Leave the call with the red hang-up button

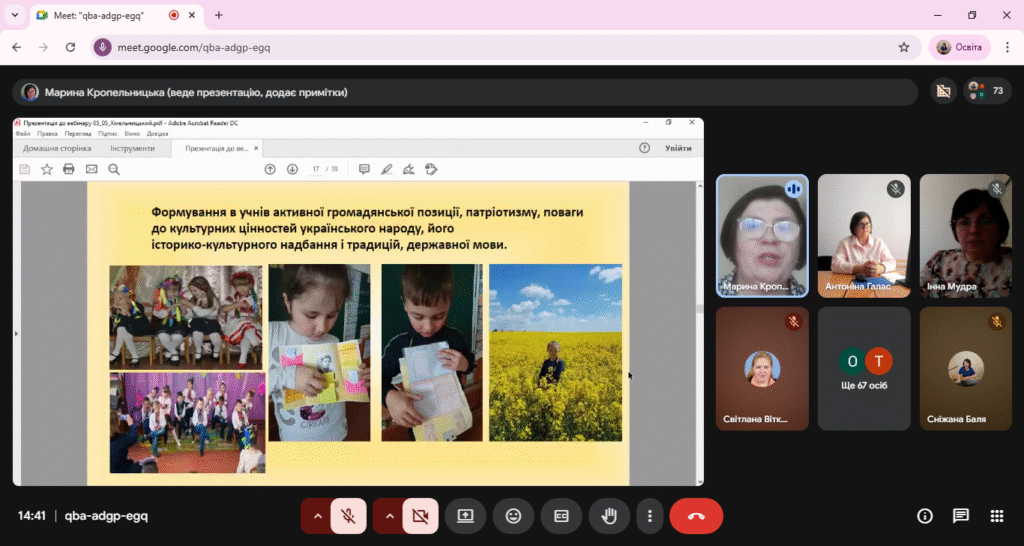(x=696, y=516)
